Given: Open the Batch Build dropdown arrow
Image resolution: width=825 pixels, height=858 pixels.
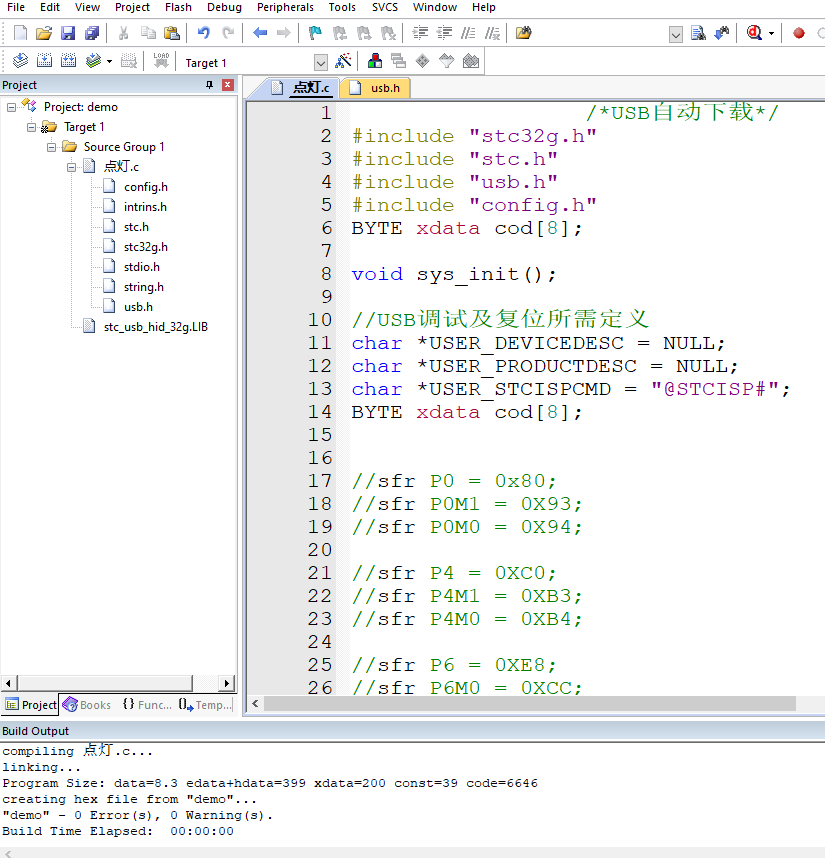Looking at the screenshot, I should pyautogui.click(x=109, y=61).
